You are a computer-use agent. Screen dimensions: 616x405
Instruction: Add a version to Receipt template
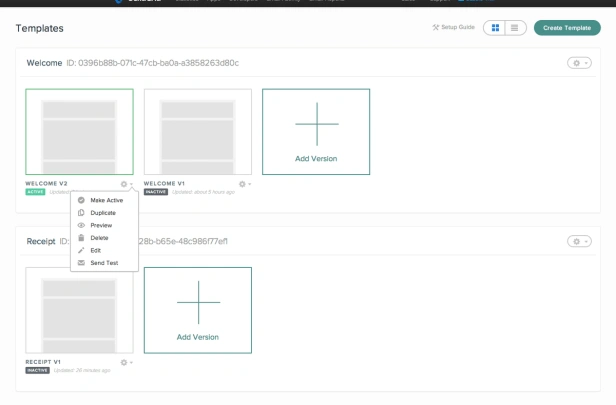click(x=198, y=310)
